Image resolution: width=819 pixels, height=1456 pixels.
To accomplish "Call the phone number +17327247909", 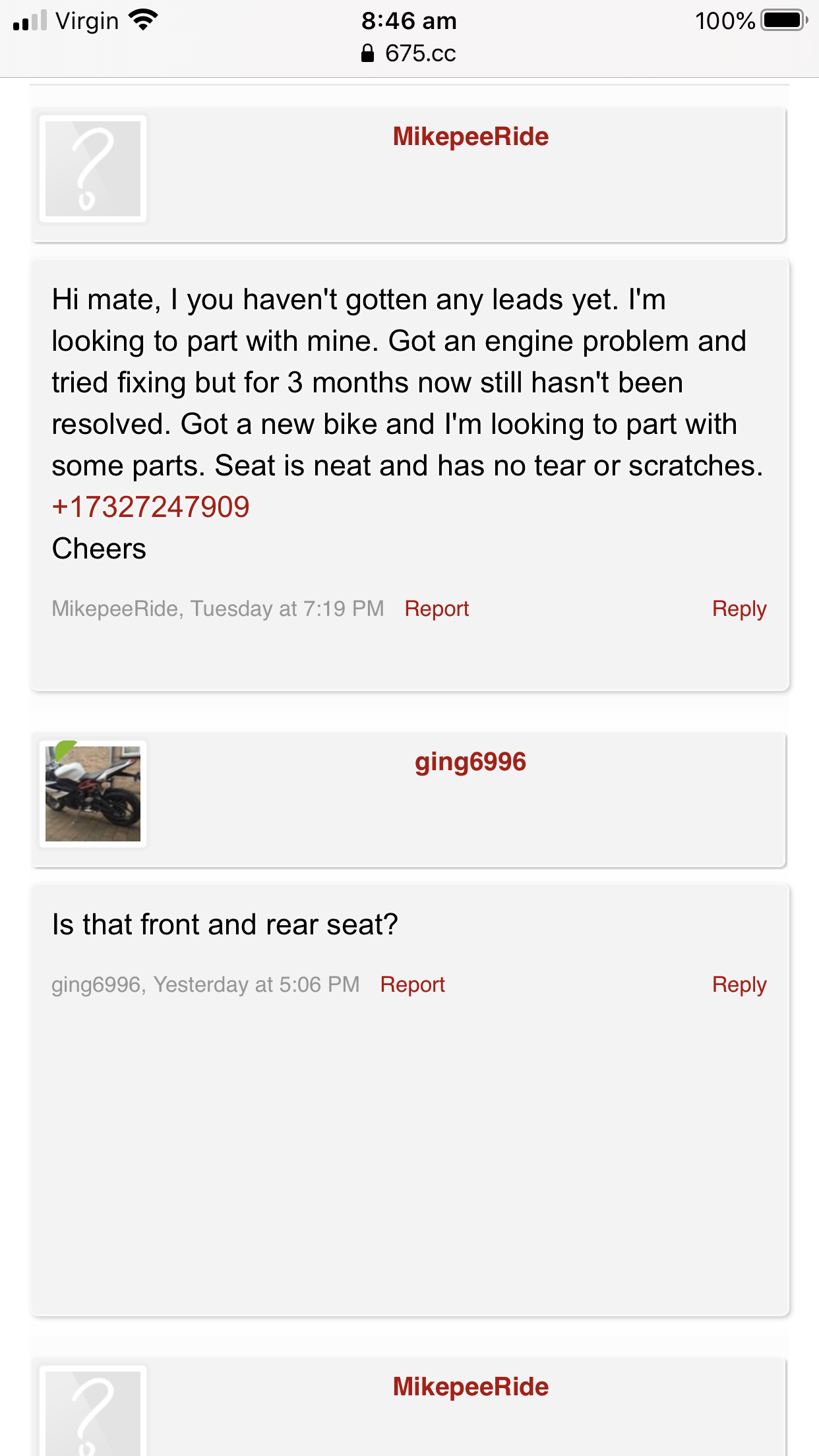I will click(x=151, y=507).
